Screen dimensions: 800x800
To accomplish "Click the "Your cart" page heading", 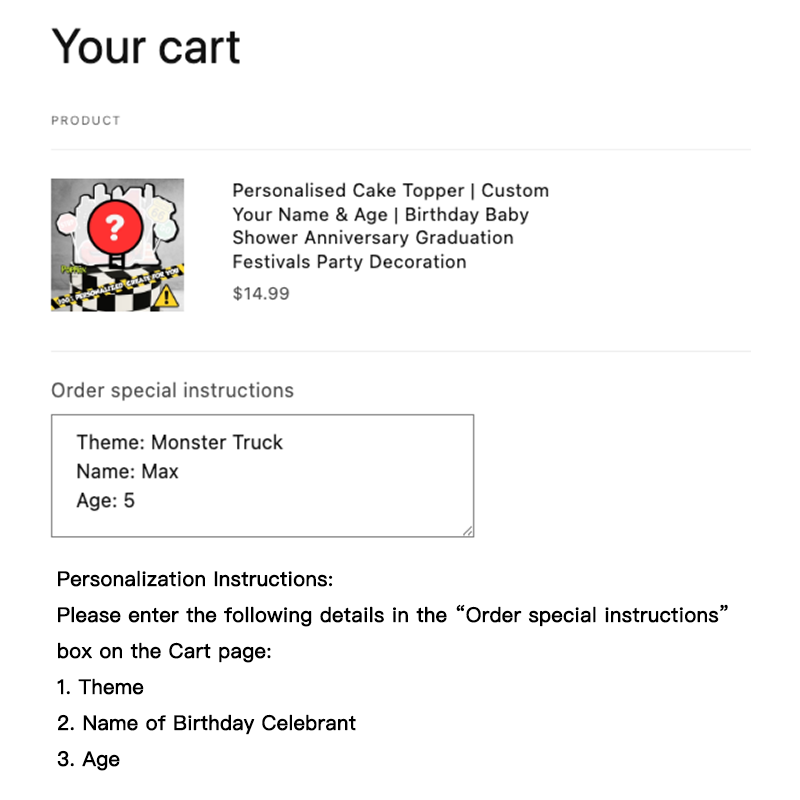I will 146,47.
